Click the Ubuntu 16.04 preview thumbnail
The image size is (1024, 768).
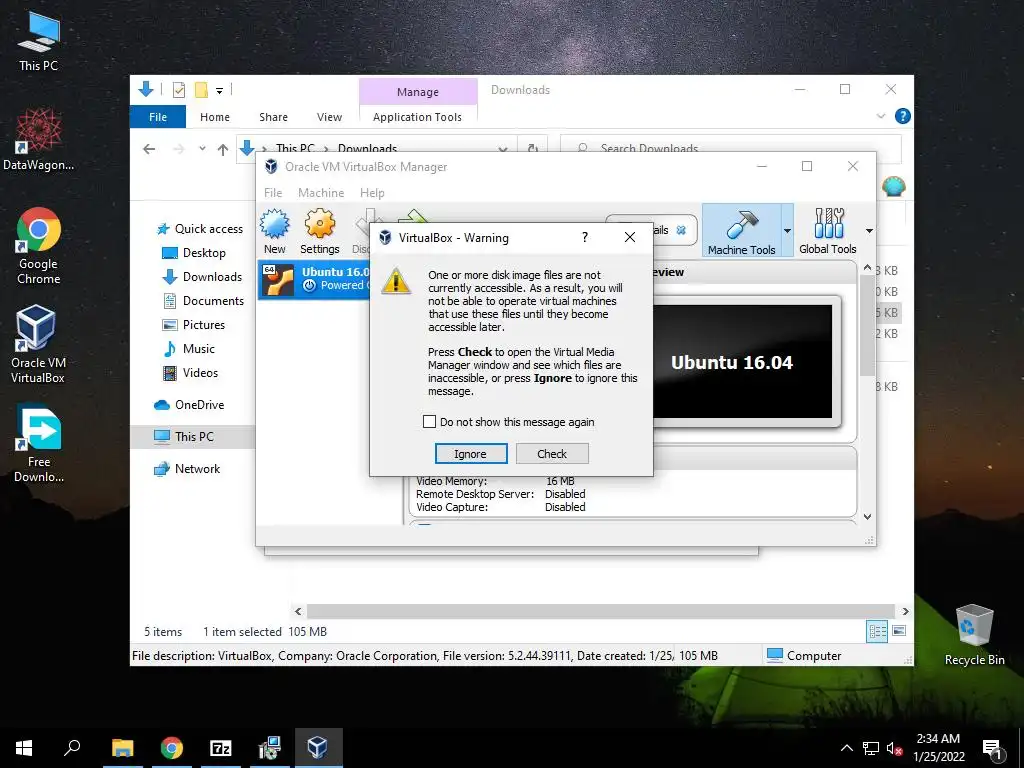pos(743,361)
